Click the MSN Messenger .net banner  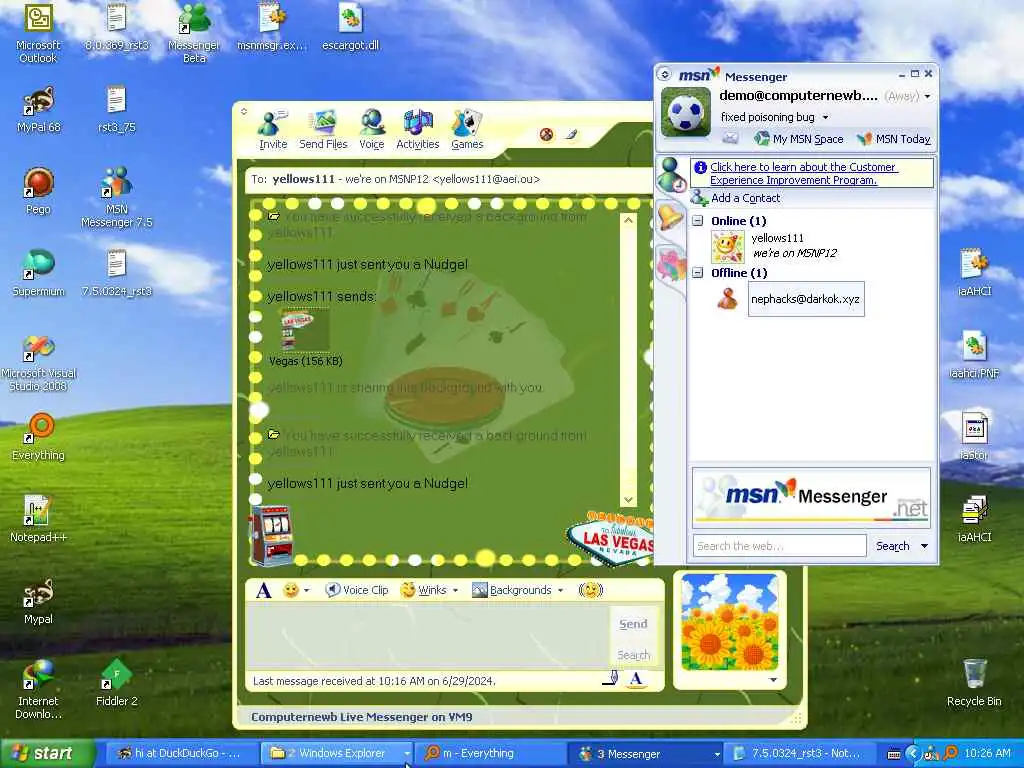tap(811, 498)
